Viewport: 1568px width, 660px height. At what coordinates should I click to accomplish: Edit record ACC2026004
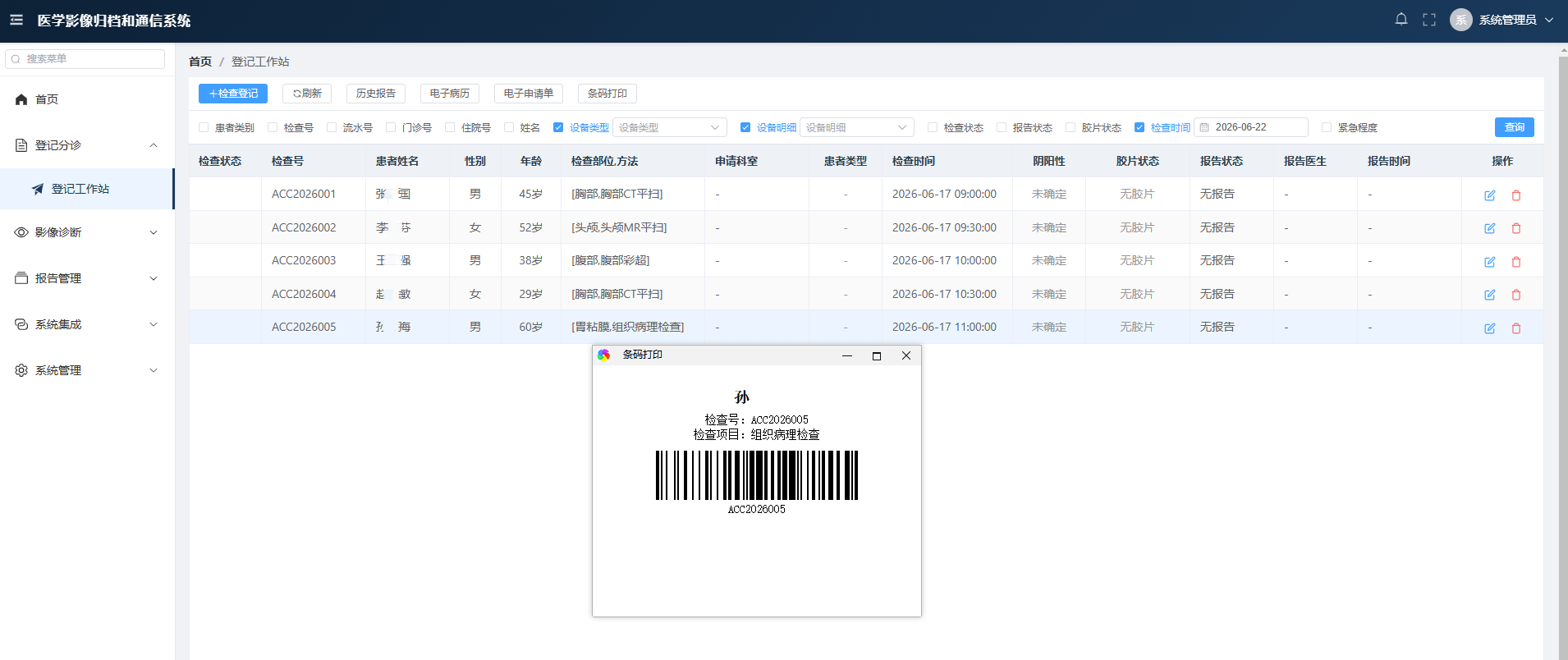[x=1490, y=295]
